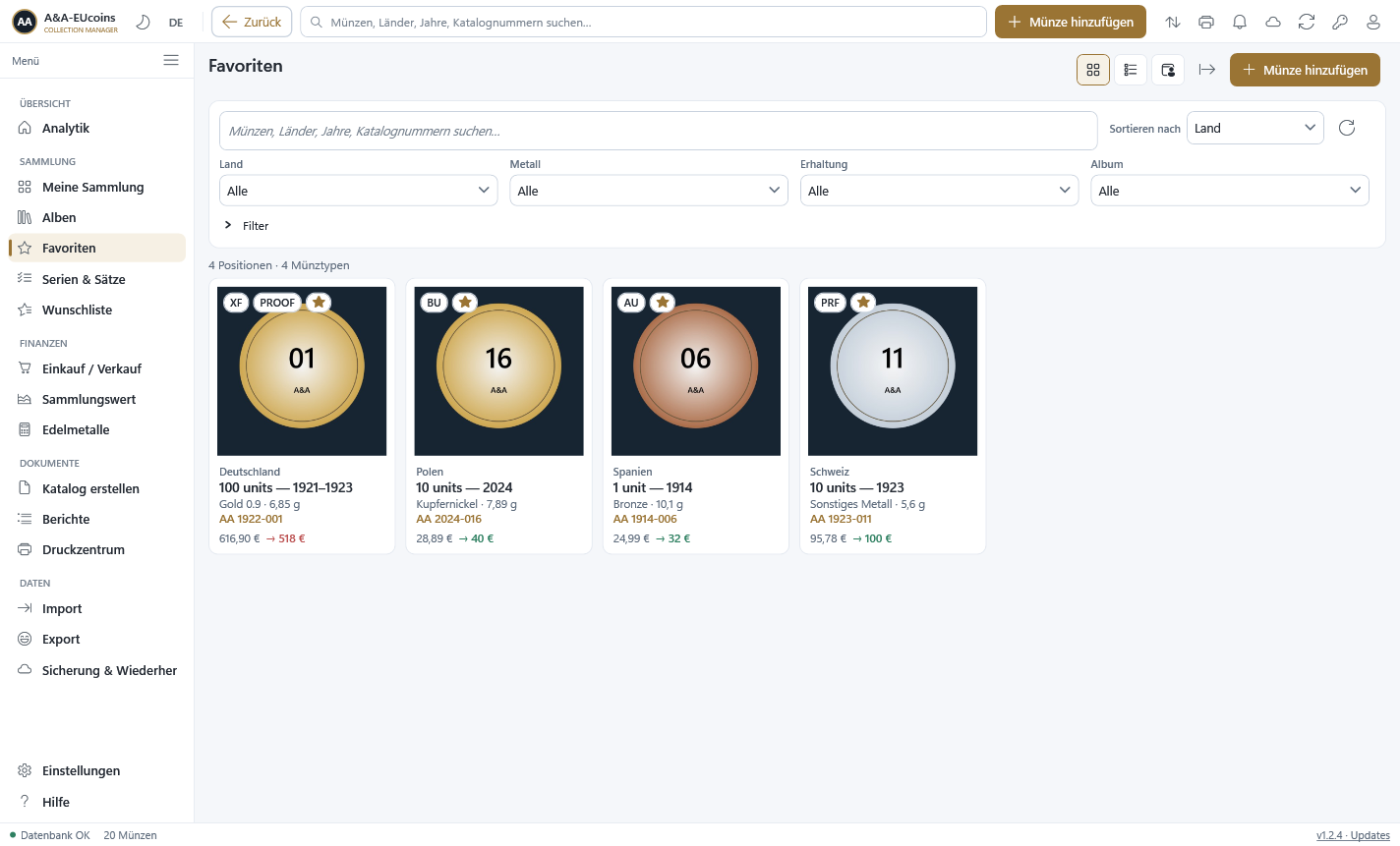Viewport: 1400px width, 846px height.
Task: Open the Spanien bronze coin thumbnail
Action: click(x=696, y=371)
